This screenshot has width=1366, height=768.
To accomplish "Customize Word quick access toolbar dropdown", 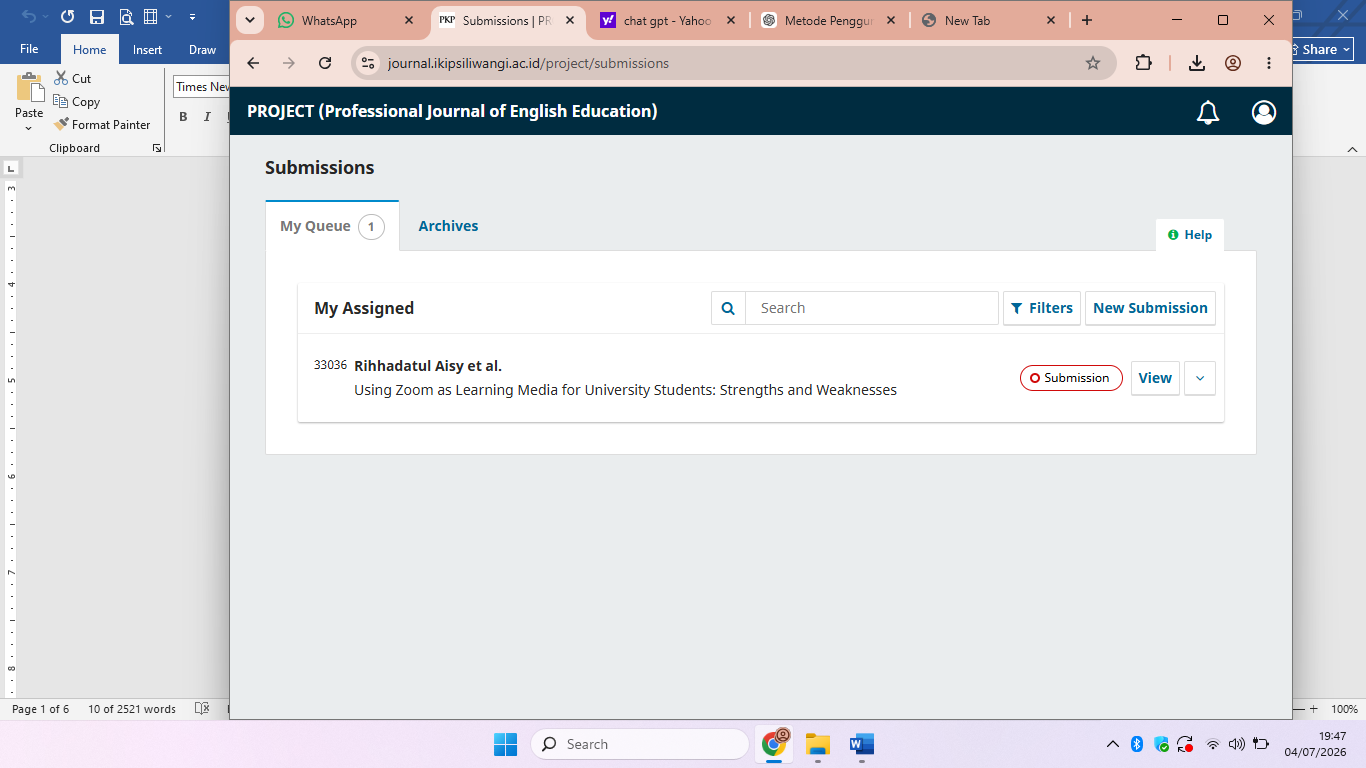I will click(x=192, y=17).
